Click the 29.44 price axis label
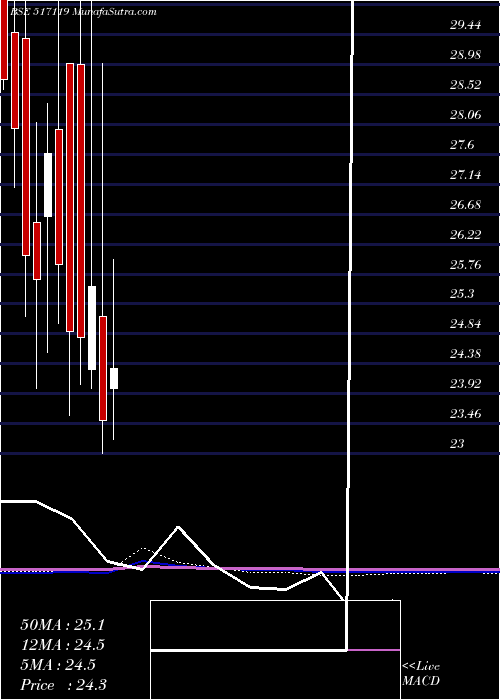500x700 pixels. click(x=465, y=25)
